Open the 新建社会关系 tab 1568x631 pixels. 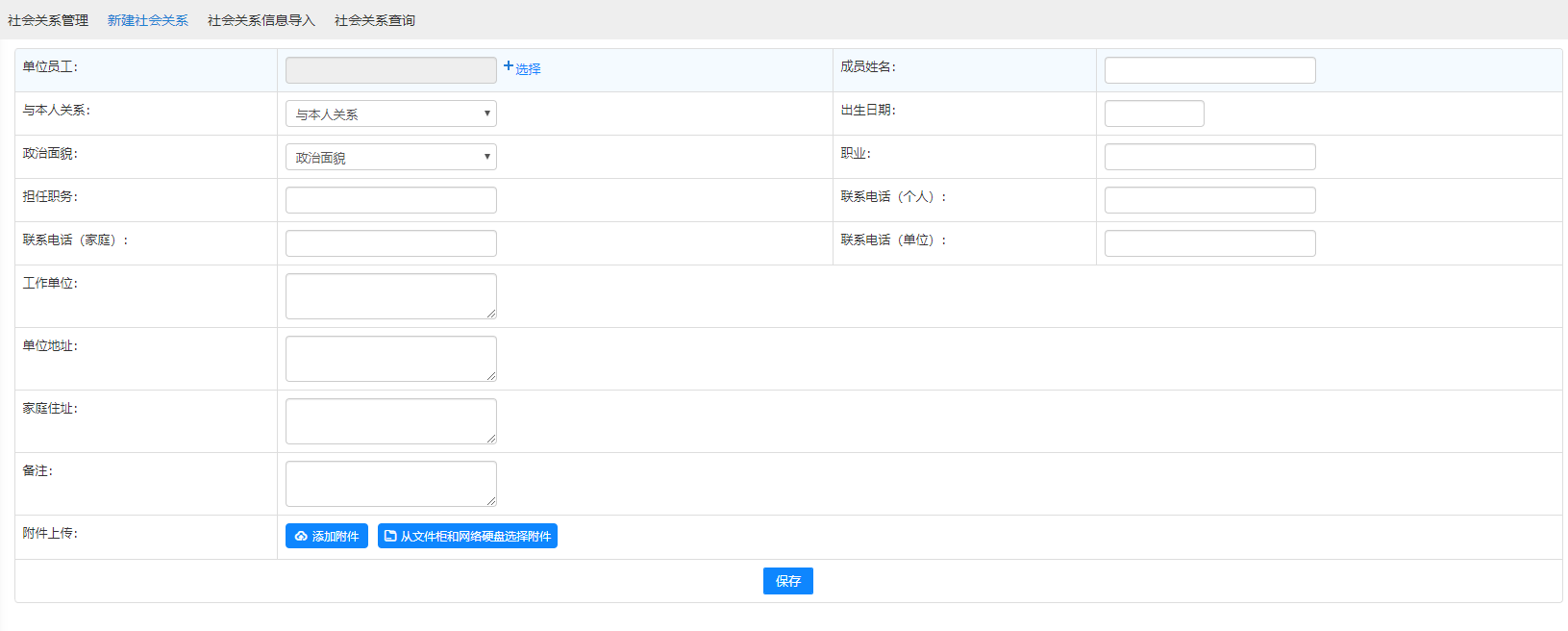148,20
